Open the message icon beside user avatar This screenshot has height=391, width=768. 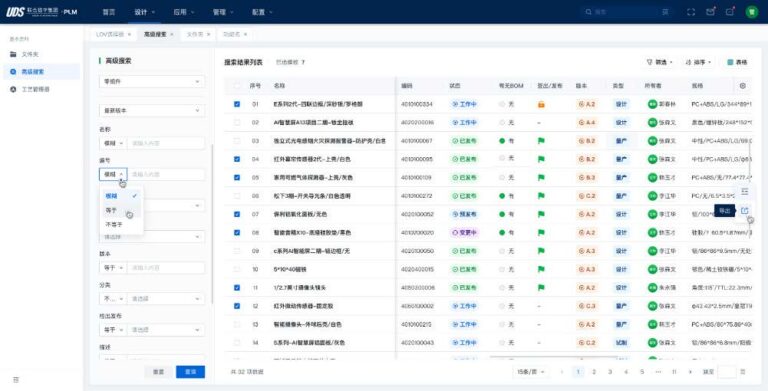click(x=730, y=12)
